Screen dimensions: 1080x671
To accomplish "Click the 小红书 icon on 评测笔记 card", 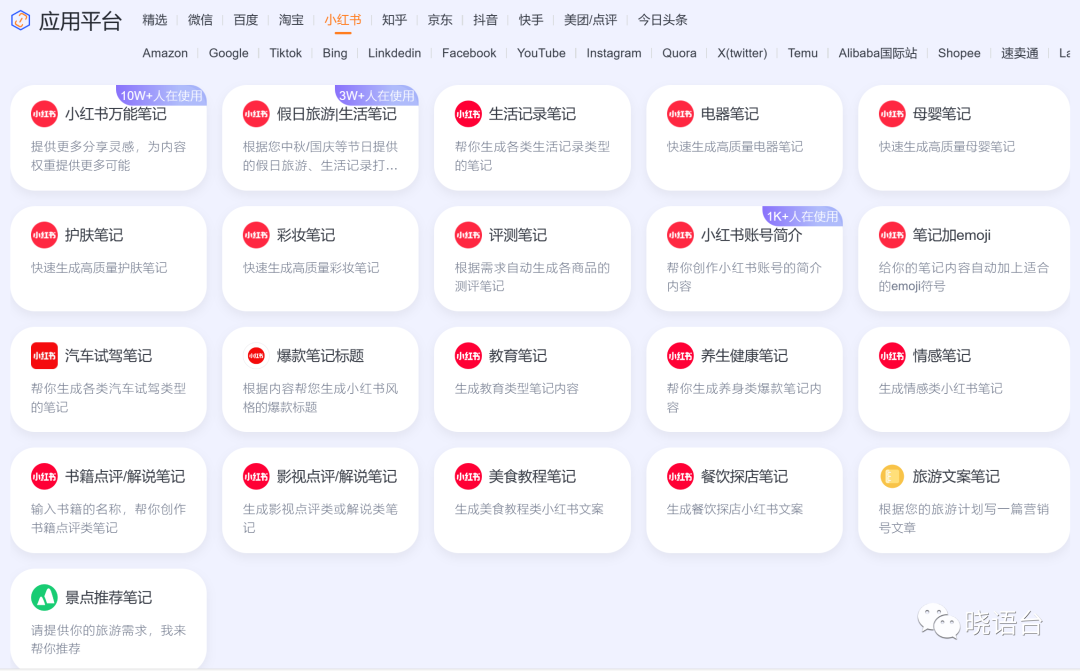I will click(467, 235).
